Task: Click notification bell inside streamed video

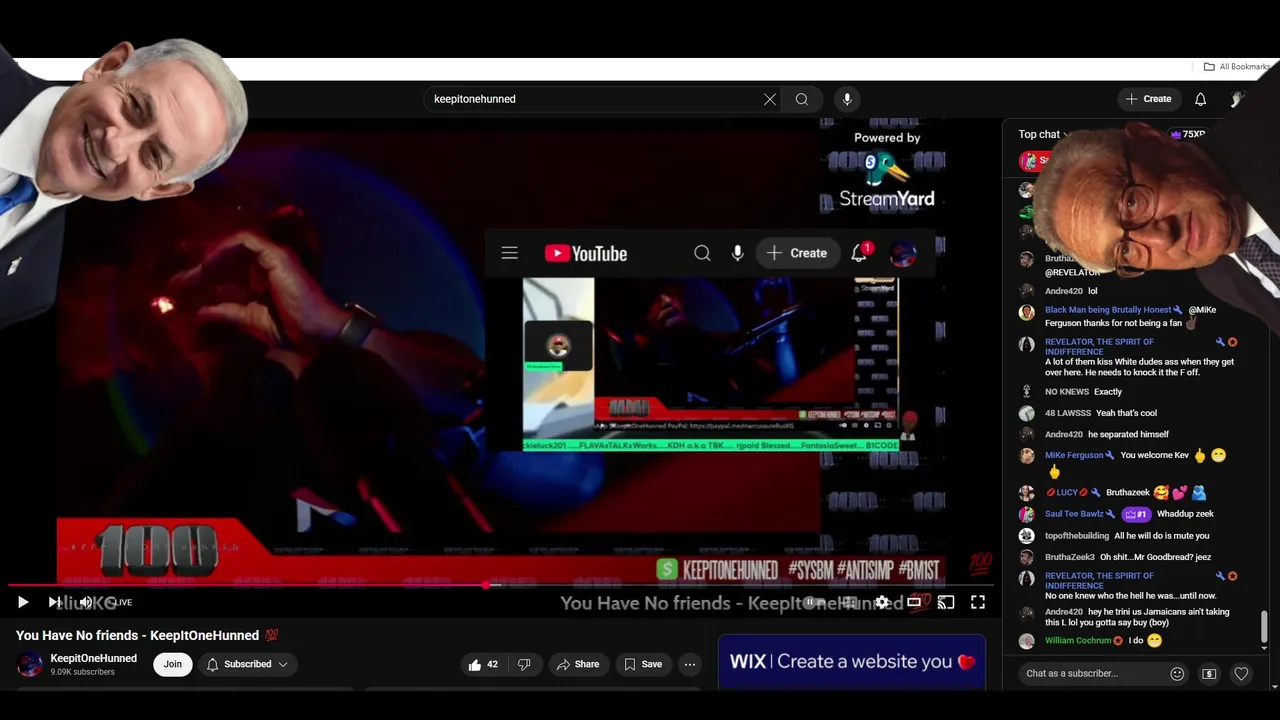Action: click(859, 253)
